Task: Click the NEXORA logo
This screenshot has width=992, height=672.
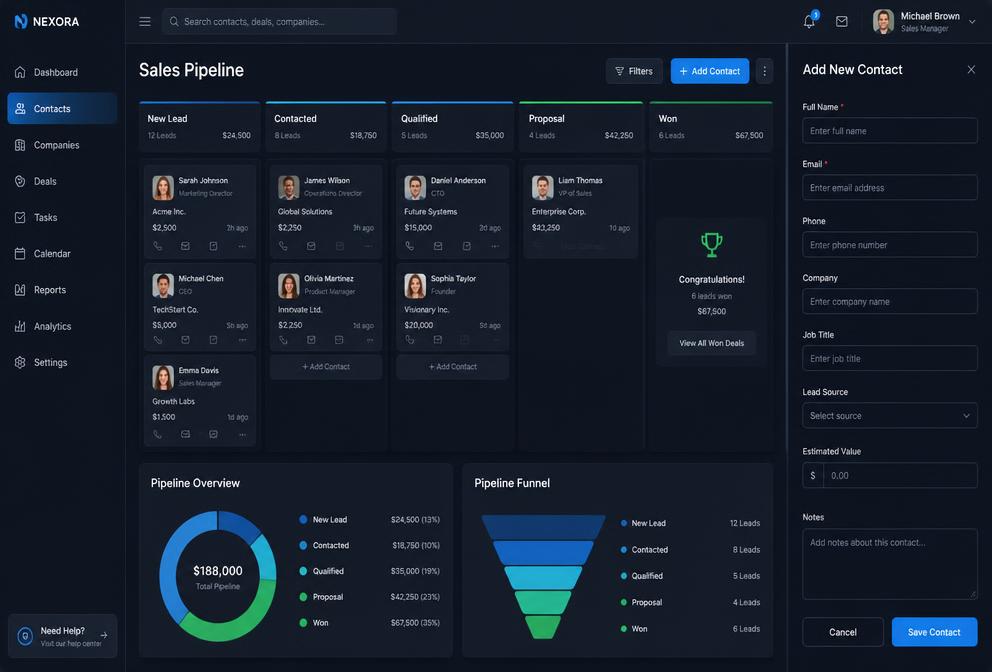Action: [47, 22]
